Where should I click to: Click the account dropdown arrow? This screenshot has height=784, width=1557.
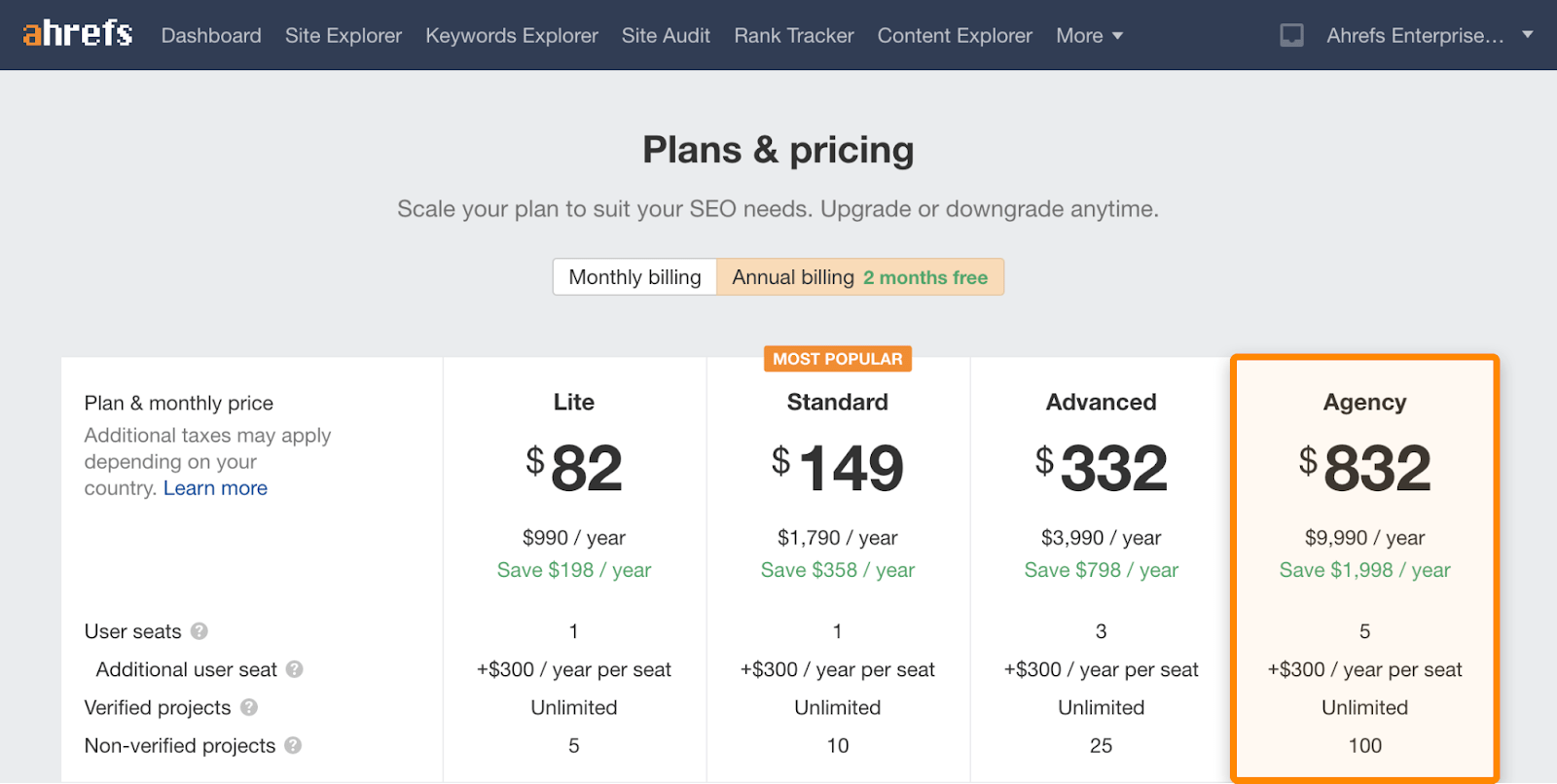click(x=1528, y=35)
